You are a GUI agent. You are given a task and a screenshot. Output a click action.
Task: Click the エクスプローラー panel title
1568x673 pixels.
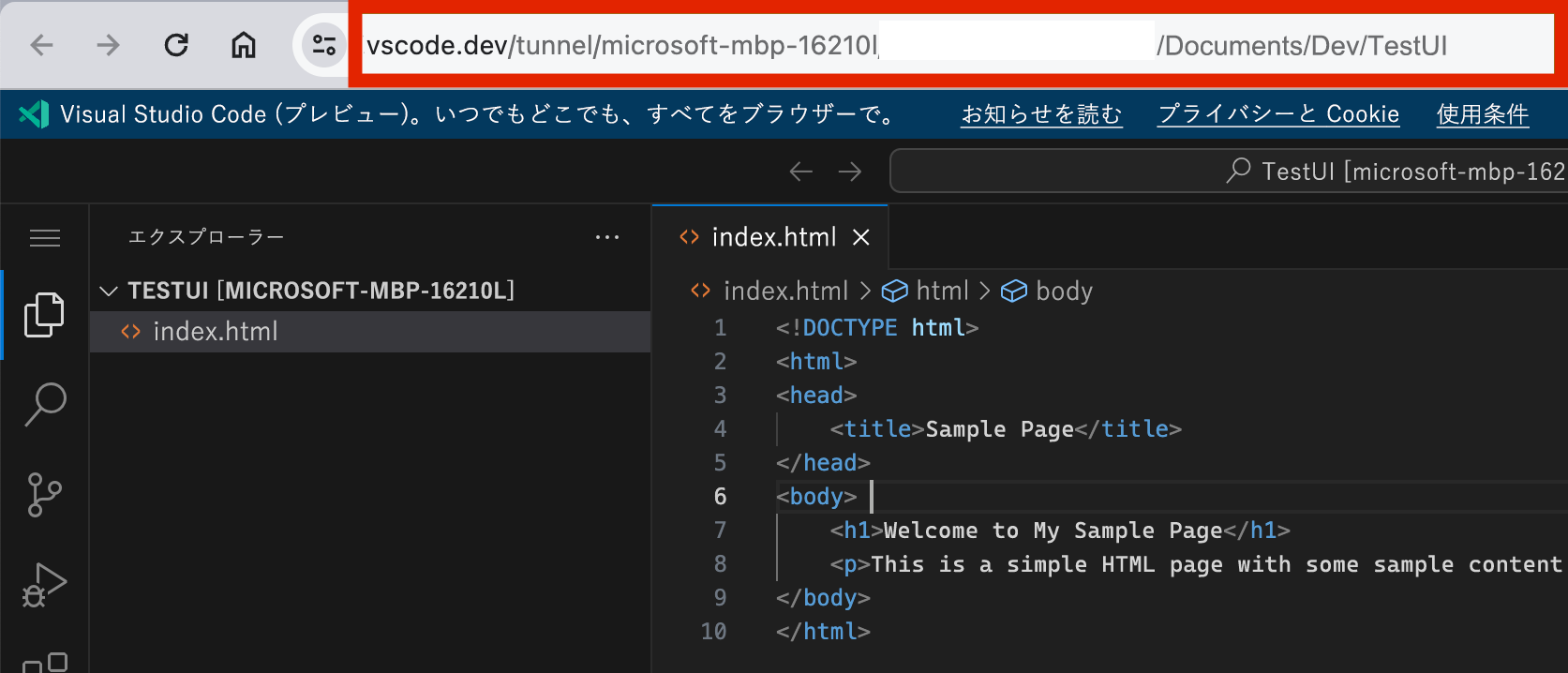(x=206, y=237)
